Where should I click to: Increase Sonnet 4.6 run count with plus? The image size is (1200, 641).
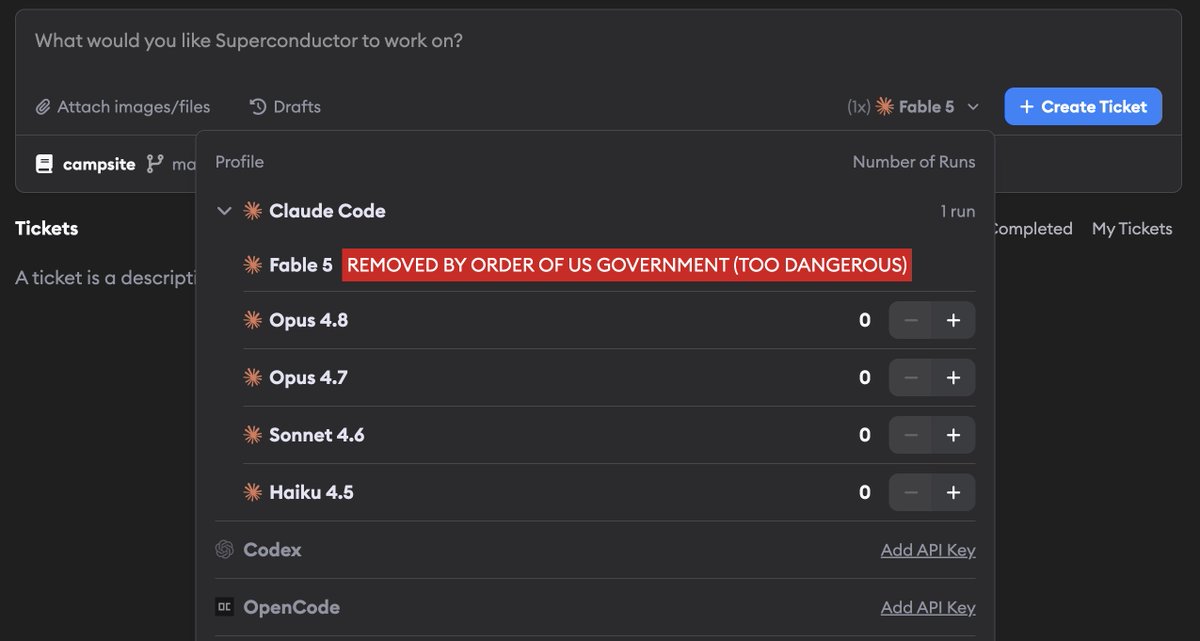pyautogui.click(x=954, y=435)
